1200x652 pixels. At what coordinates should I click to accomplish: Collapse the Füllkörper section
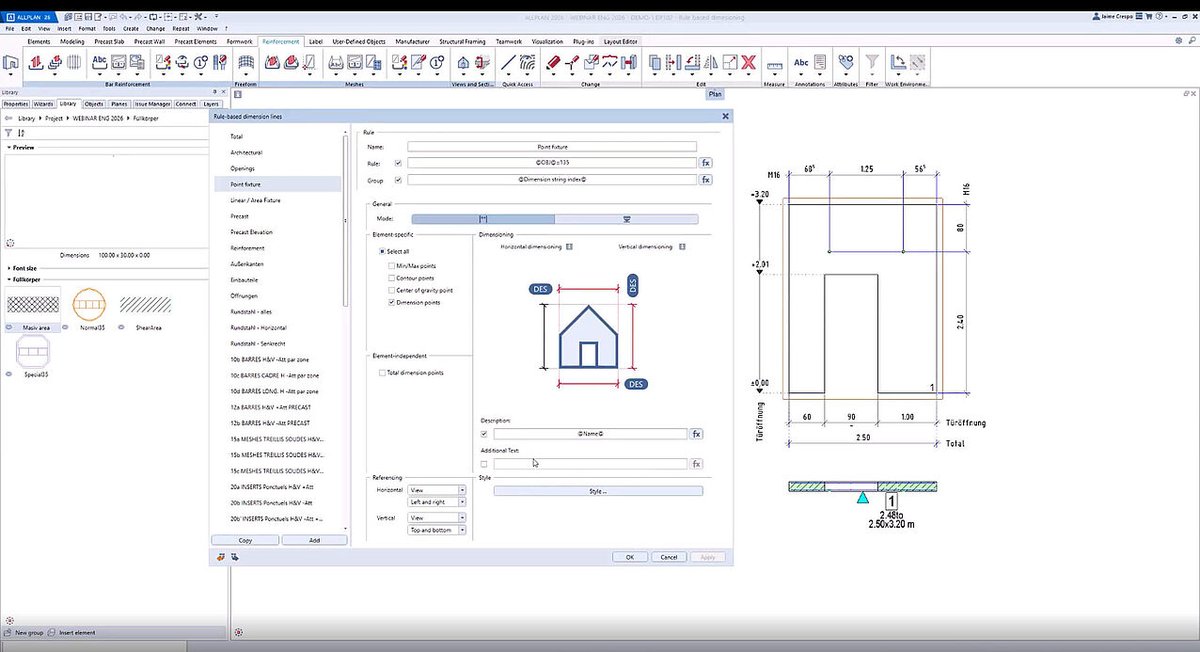click(x=9, y=280)
